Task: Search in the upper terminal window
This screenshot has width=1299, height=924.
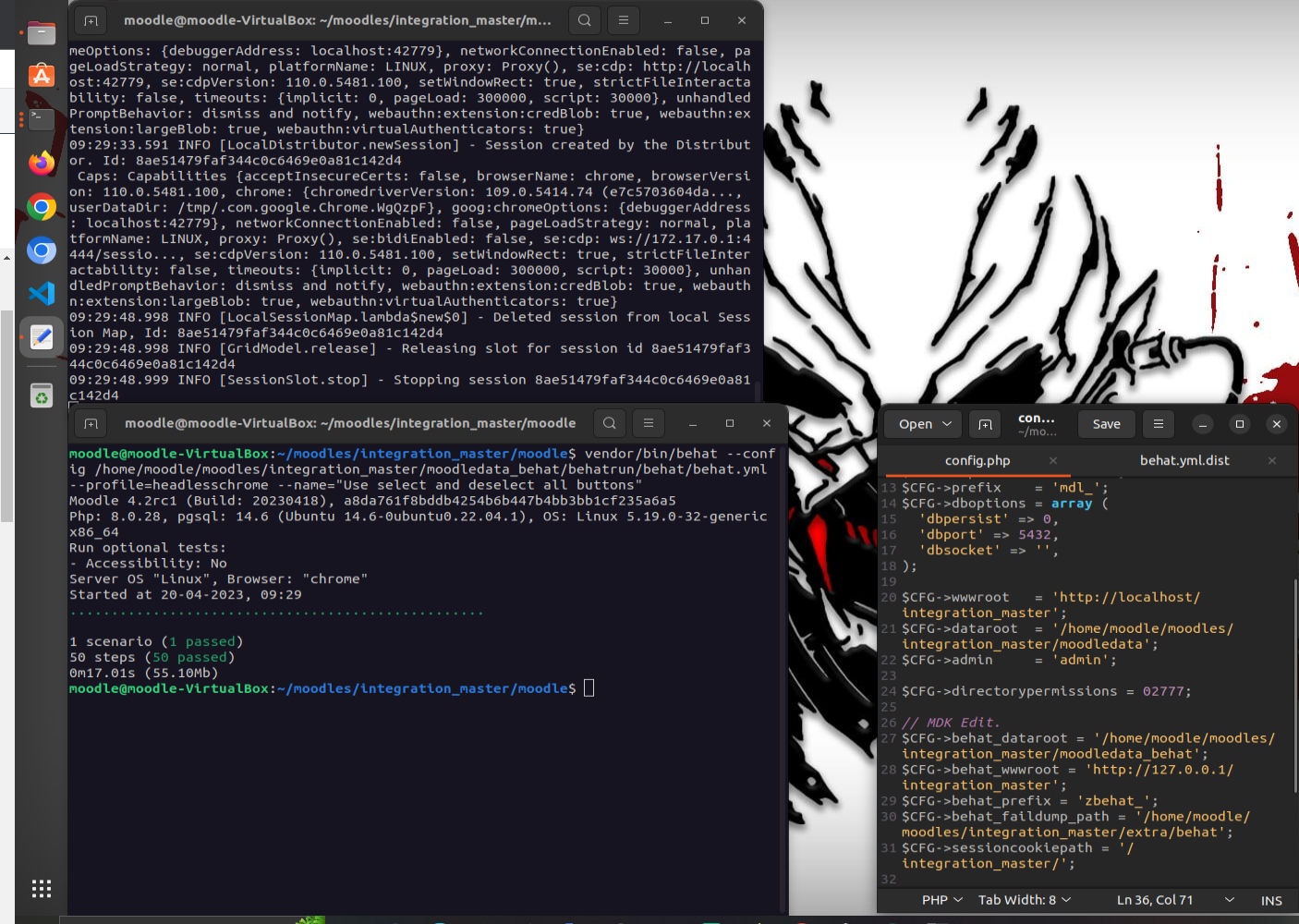Action: pyautogui.click(x=585, y=19)
